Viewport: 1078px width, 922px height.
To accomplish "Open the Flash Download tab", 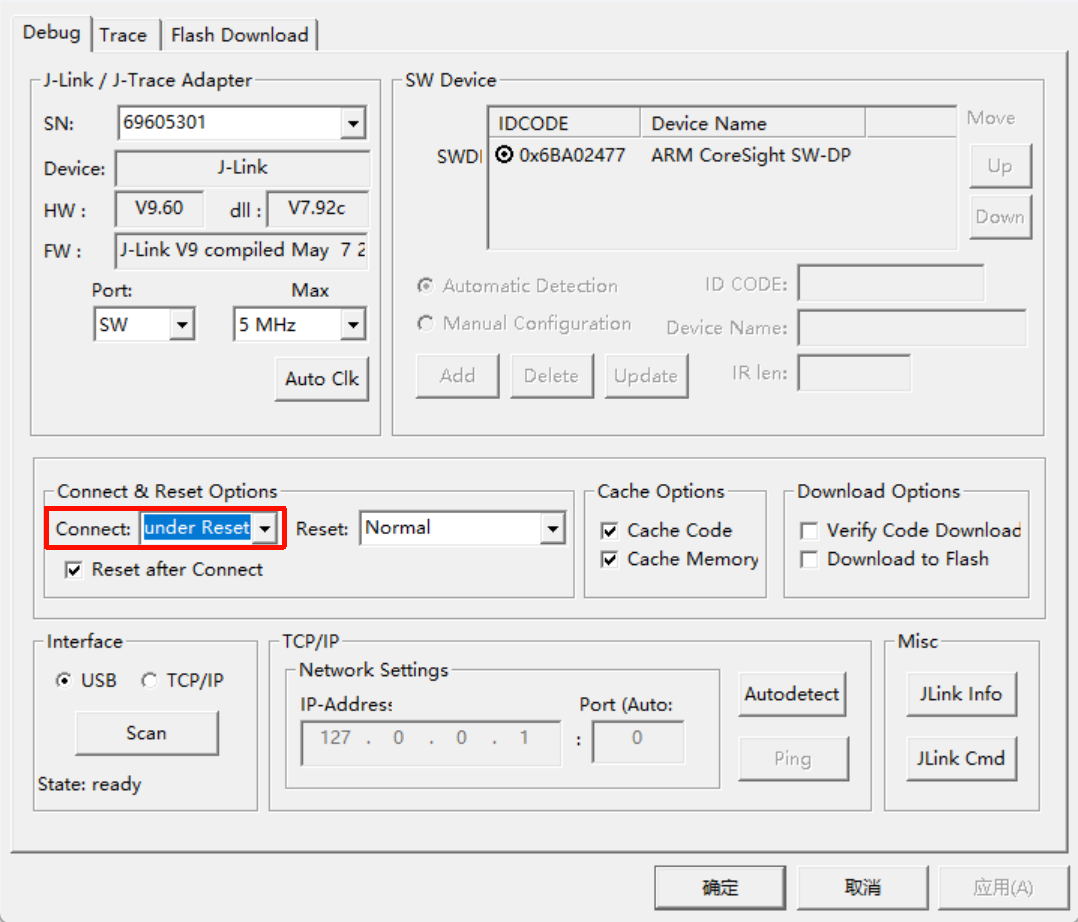I will click(239, 35).
